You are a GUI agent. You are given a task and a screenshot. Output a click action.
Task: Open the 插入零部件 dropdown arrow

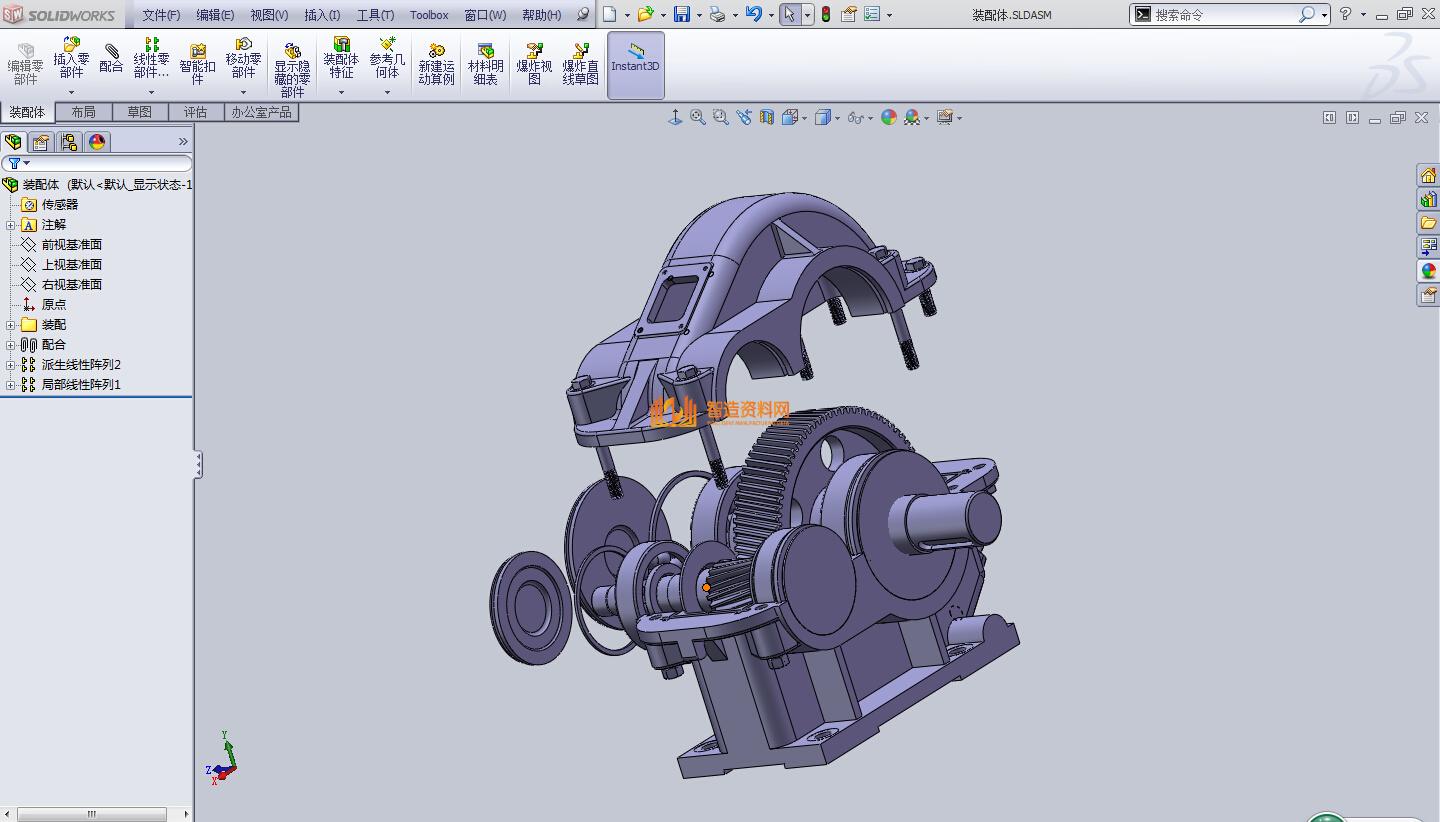tap(71, 92)
